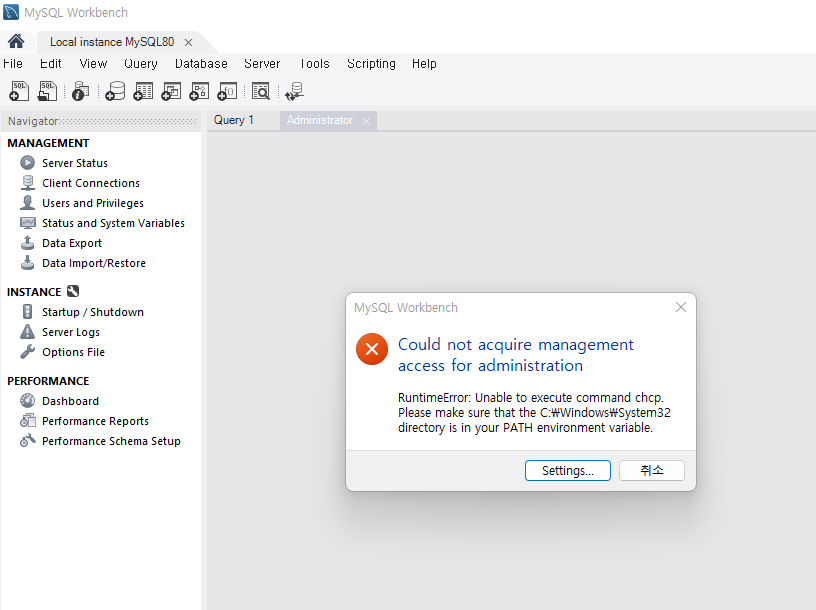Create a new schema icon
Screen dimensions: 816x610
click(x=115, y=91)
